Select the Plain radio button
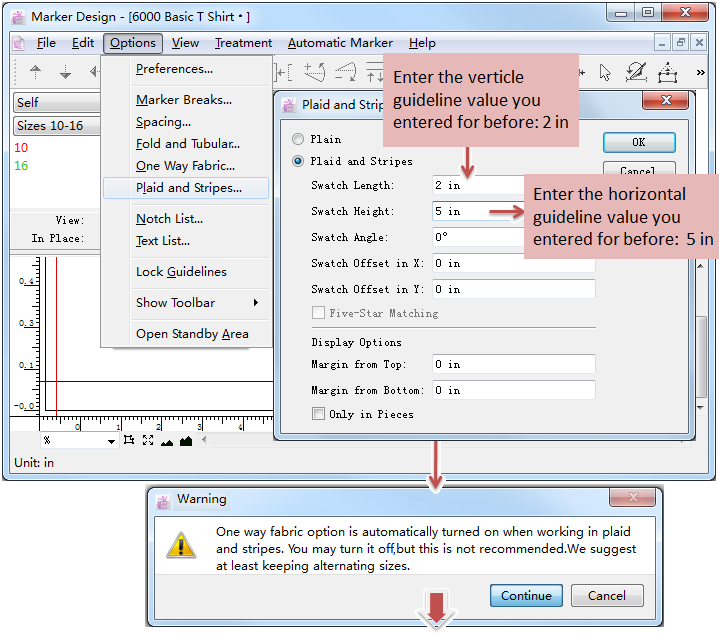 click(298, 139)
